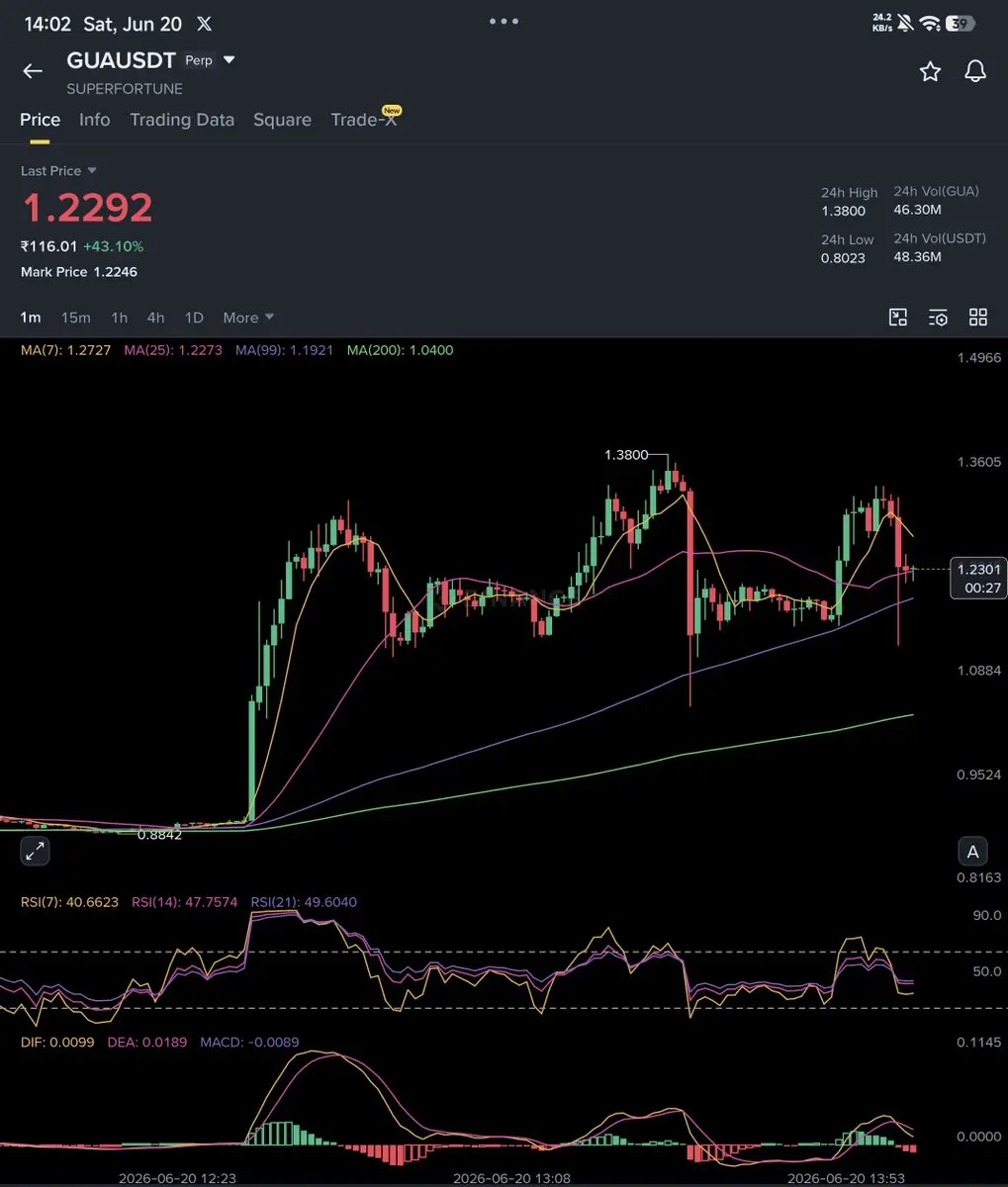Tap the SUPERFORTUNE subtitle
Image resolution: width=1008 pixels, height=1187 pixels.
tap(125, 89)
